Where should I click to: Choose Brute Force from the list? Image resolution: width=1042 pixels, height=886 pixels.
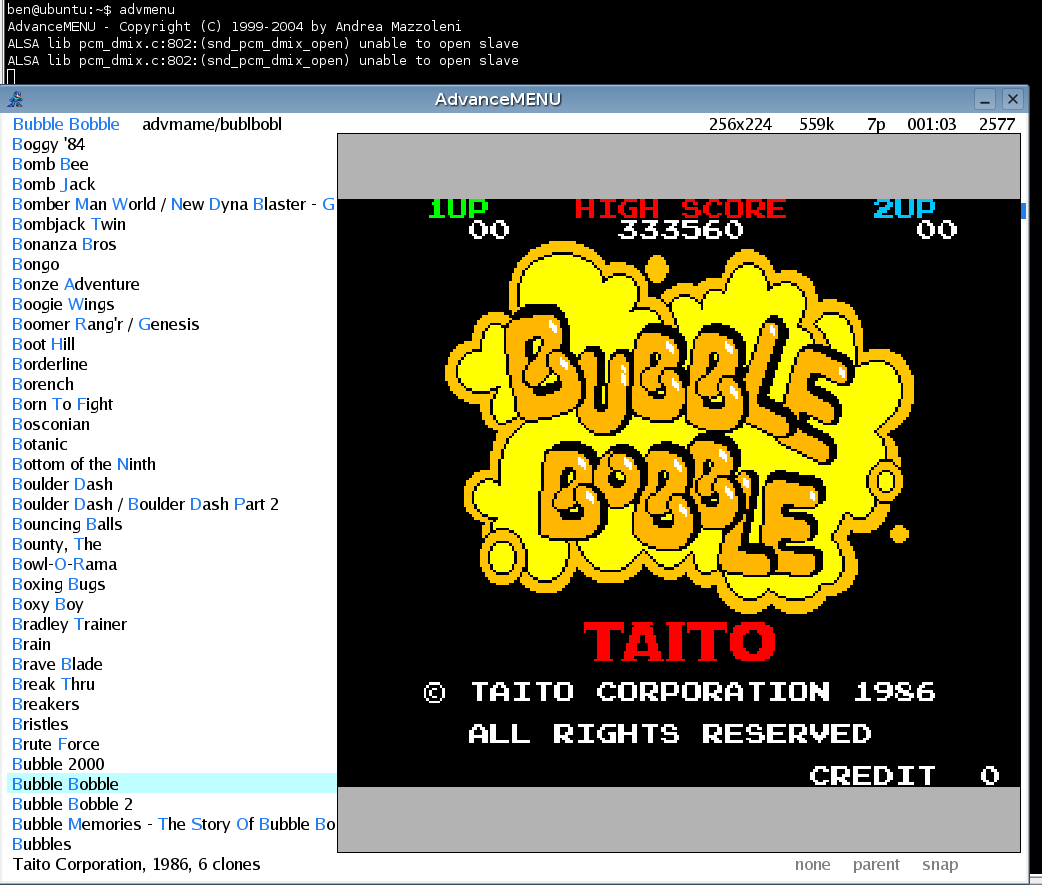click(56, 743)
